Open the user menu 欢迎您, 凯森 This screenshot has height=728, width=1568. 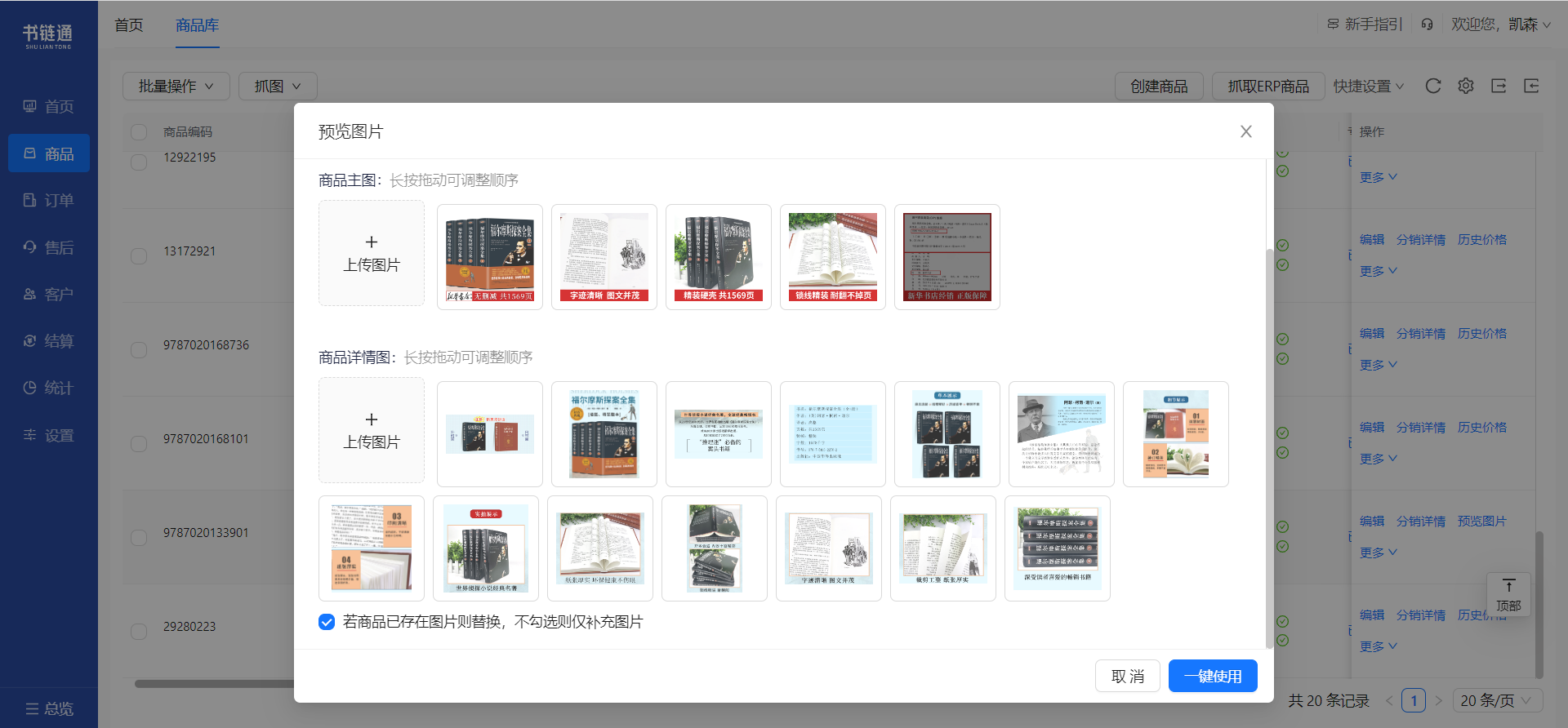(x=1501, y=24)
